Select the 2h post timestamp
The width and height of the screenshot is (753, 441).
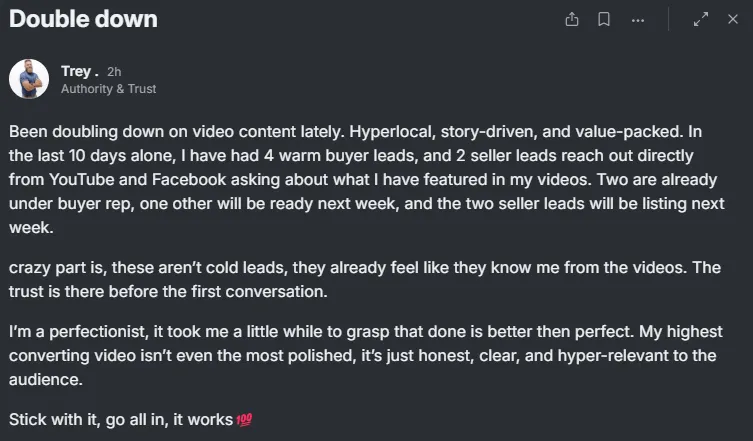(114, 72)
